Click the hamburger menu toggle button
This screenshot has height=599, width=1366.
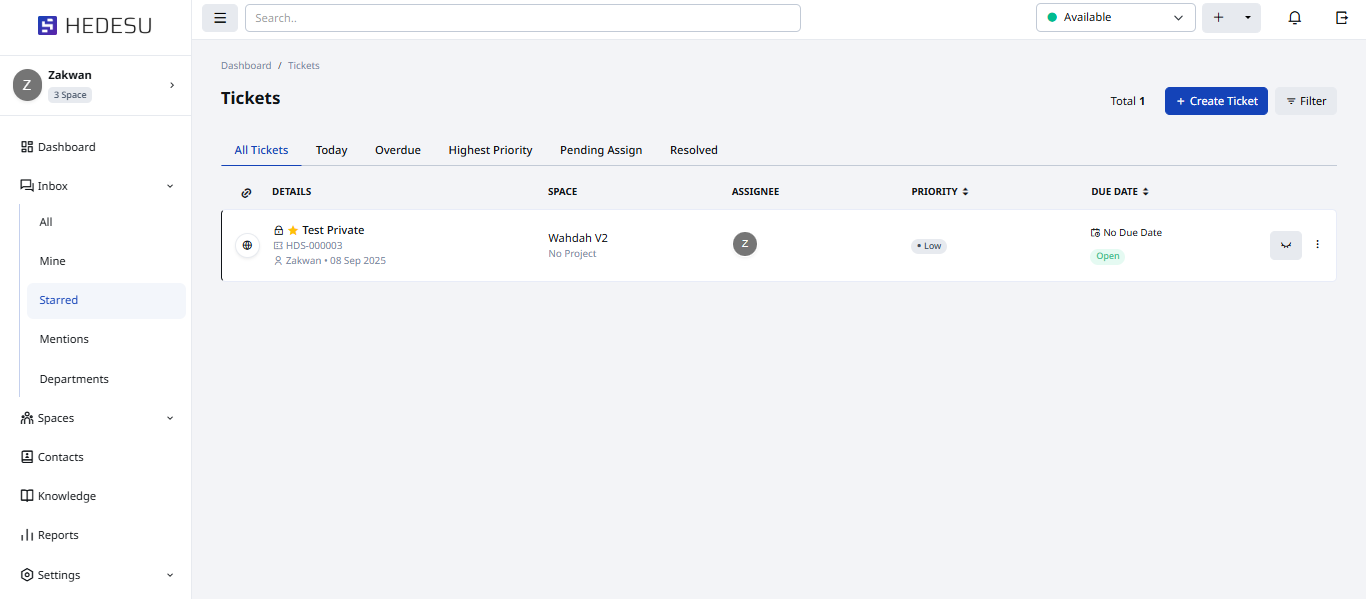[x=220, y=18]
